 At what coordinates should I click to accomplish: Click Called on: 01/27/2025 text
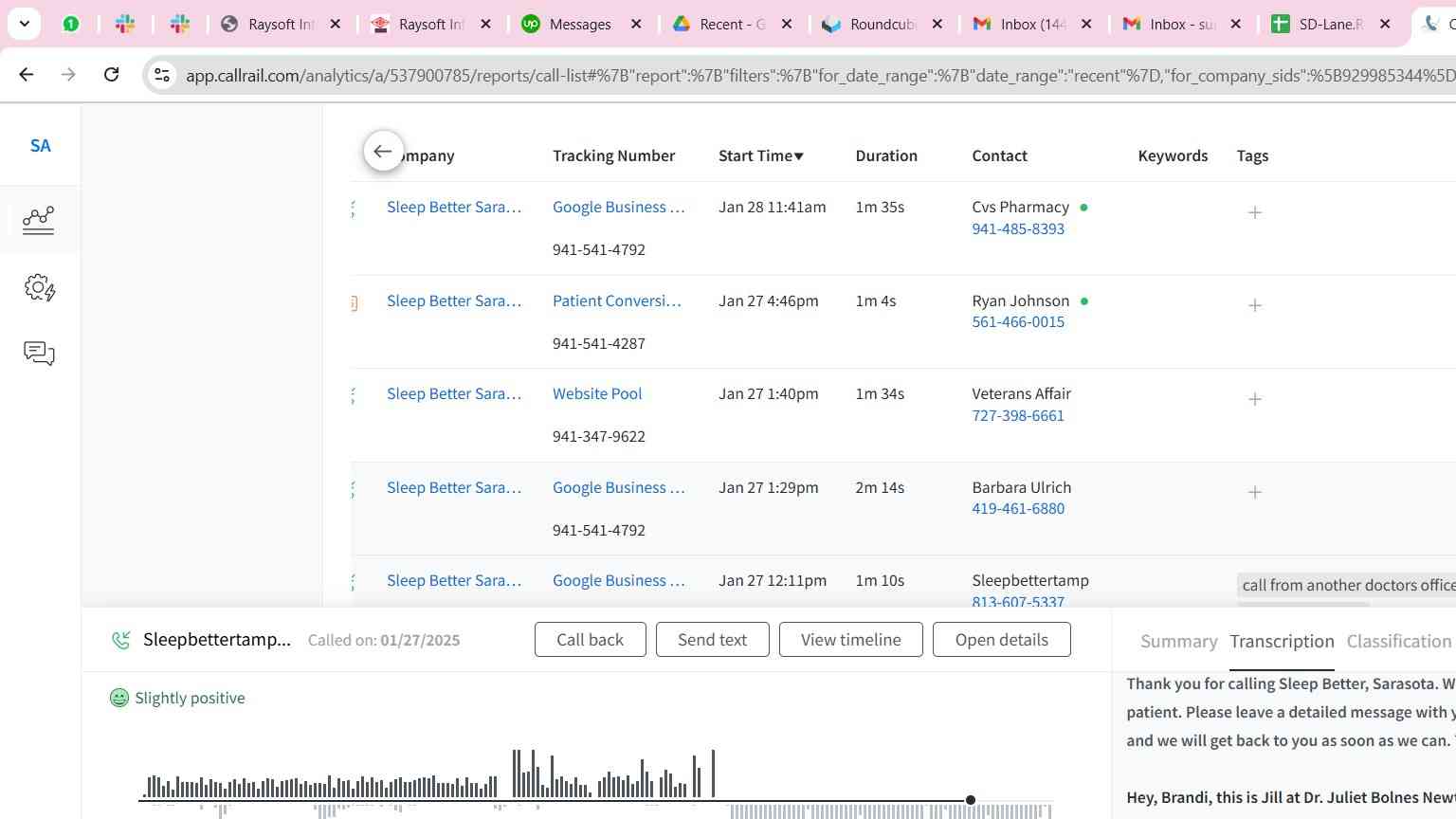[384, 640]
